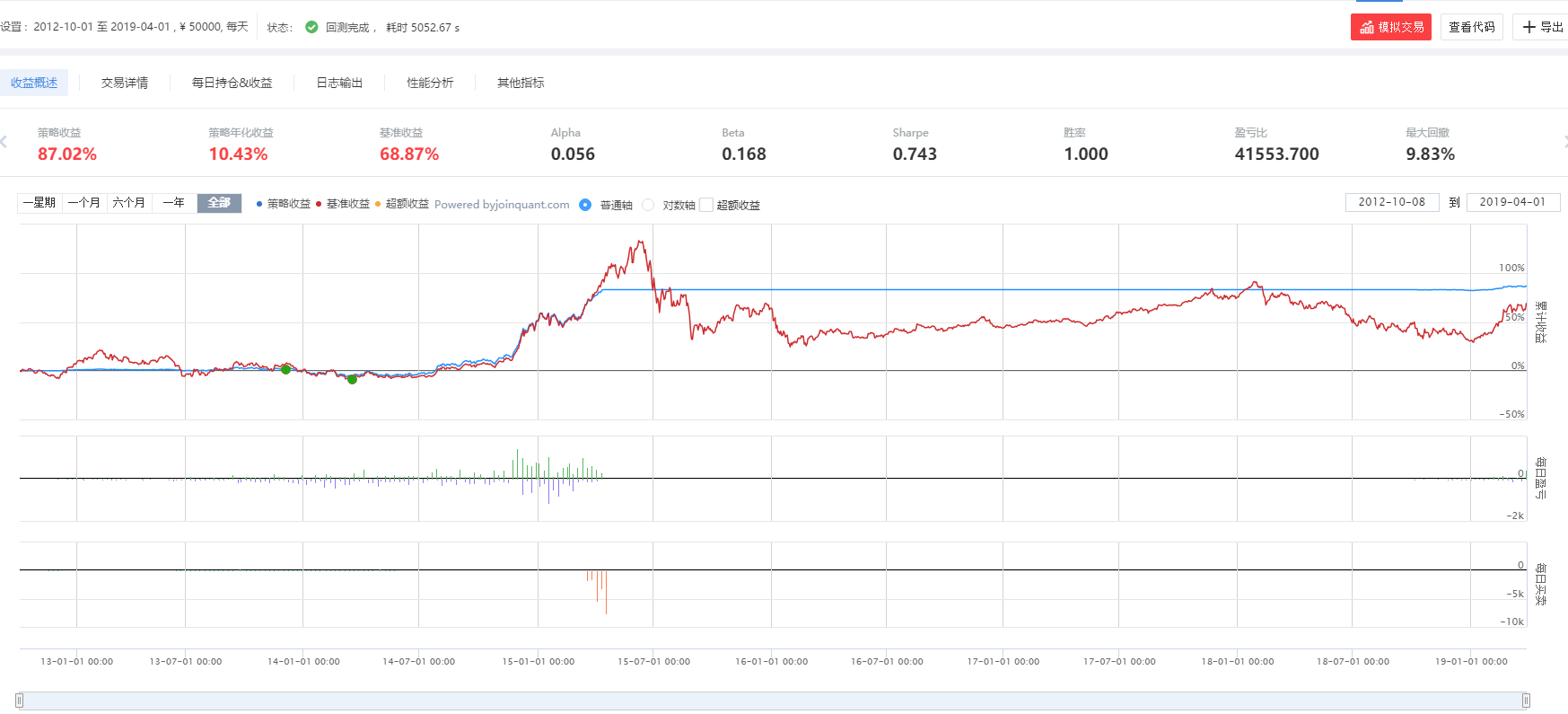
Task: Open the 每日持仓&收益 tab
Action: tap(232, 83)
